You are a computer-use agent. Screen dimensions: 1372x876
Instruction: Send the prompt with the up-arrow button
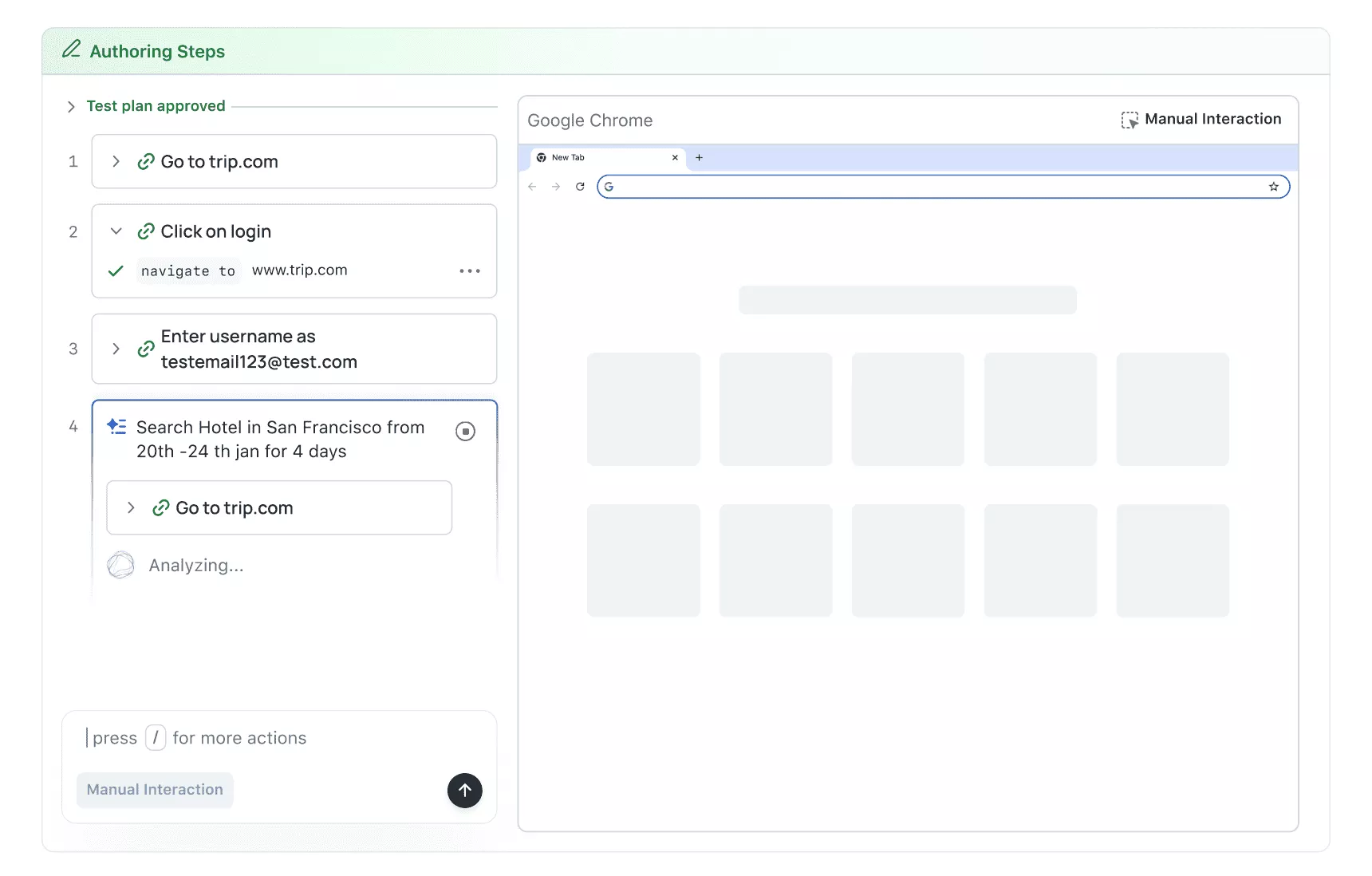click(465, 791)
